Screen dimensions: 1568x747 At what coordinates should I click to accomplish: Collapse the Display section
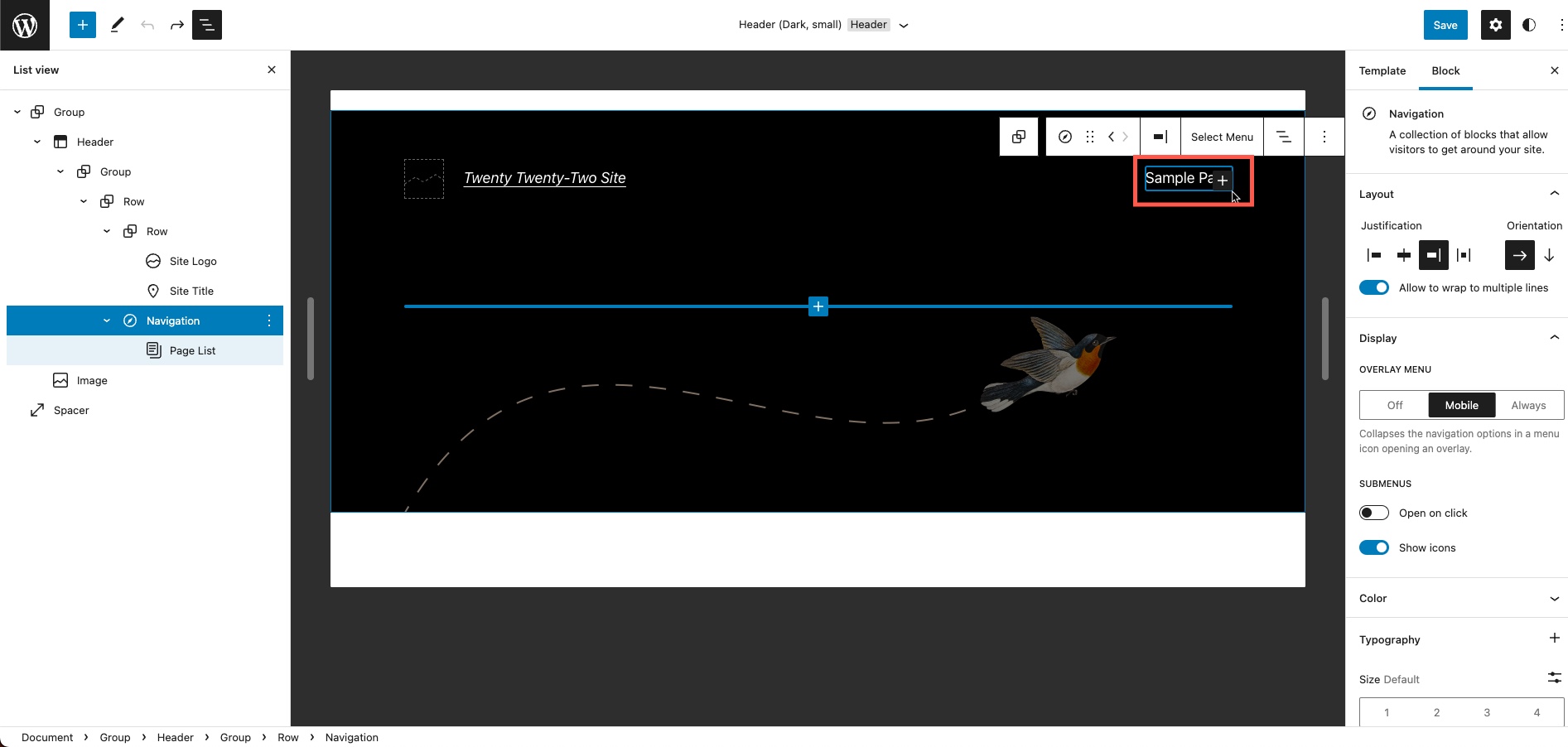[x=1554, y=338]
